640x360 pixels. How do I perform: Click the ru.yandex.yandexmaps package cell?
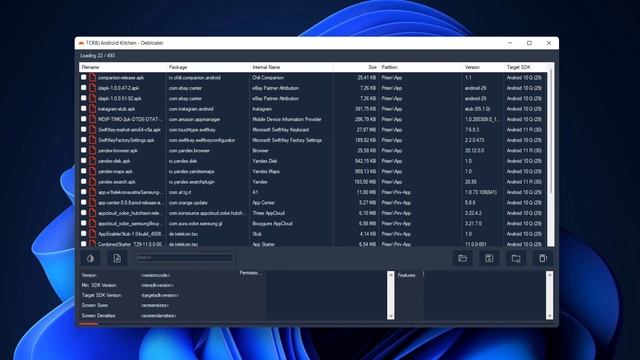pos(191,171)
